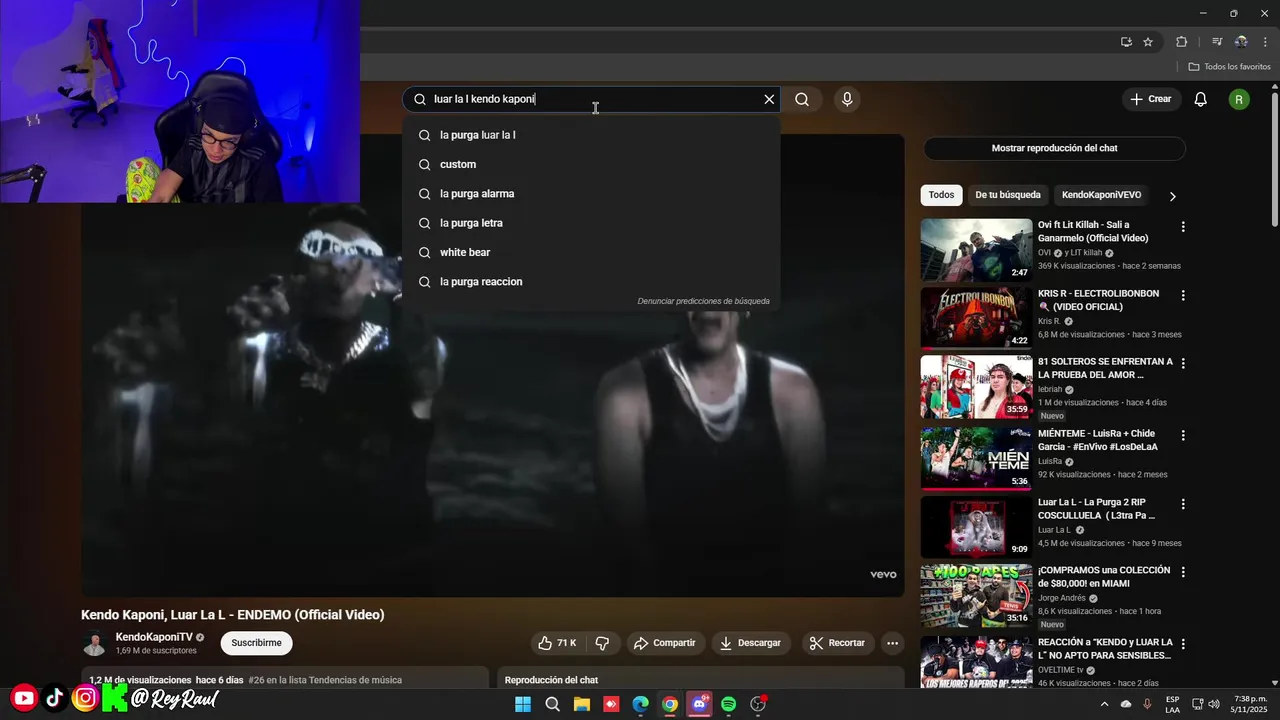
Task: Open the red app icon next to File Explorer
Action: tap(611, 704)
